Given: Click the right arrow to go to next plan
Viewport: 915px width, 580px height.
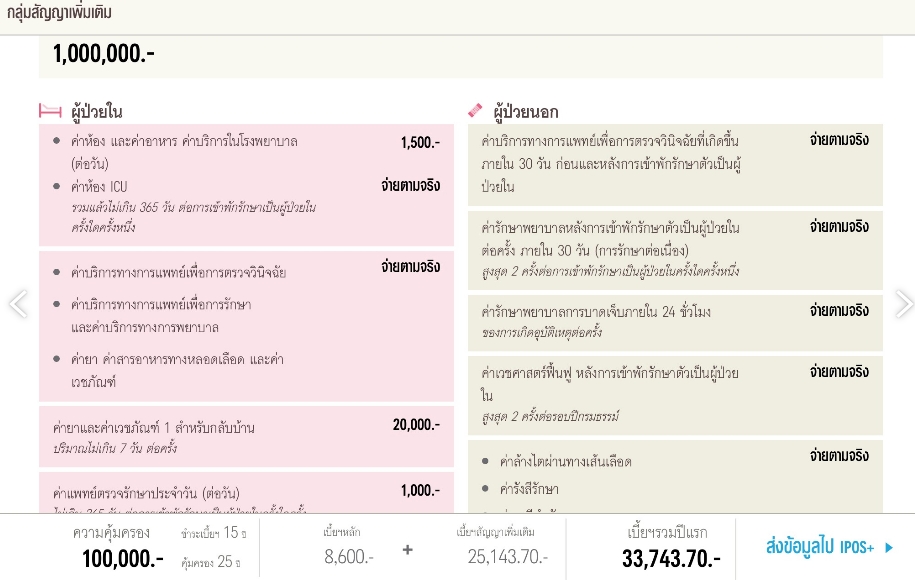Looking at the screenshot, I should (904, 304).
